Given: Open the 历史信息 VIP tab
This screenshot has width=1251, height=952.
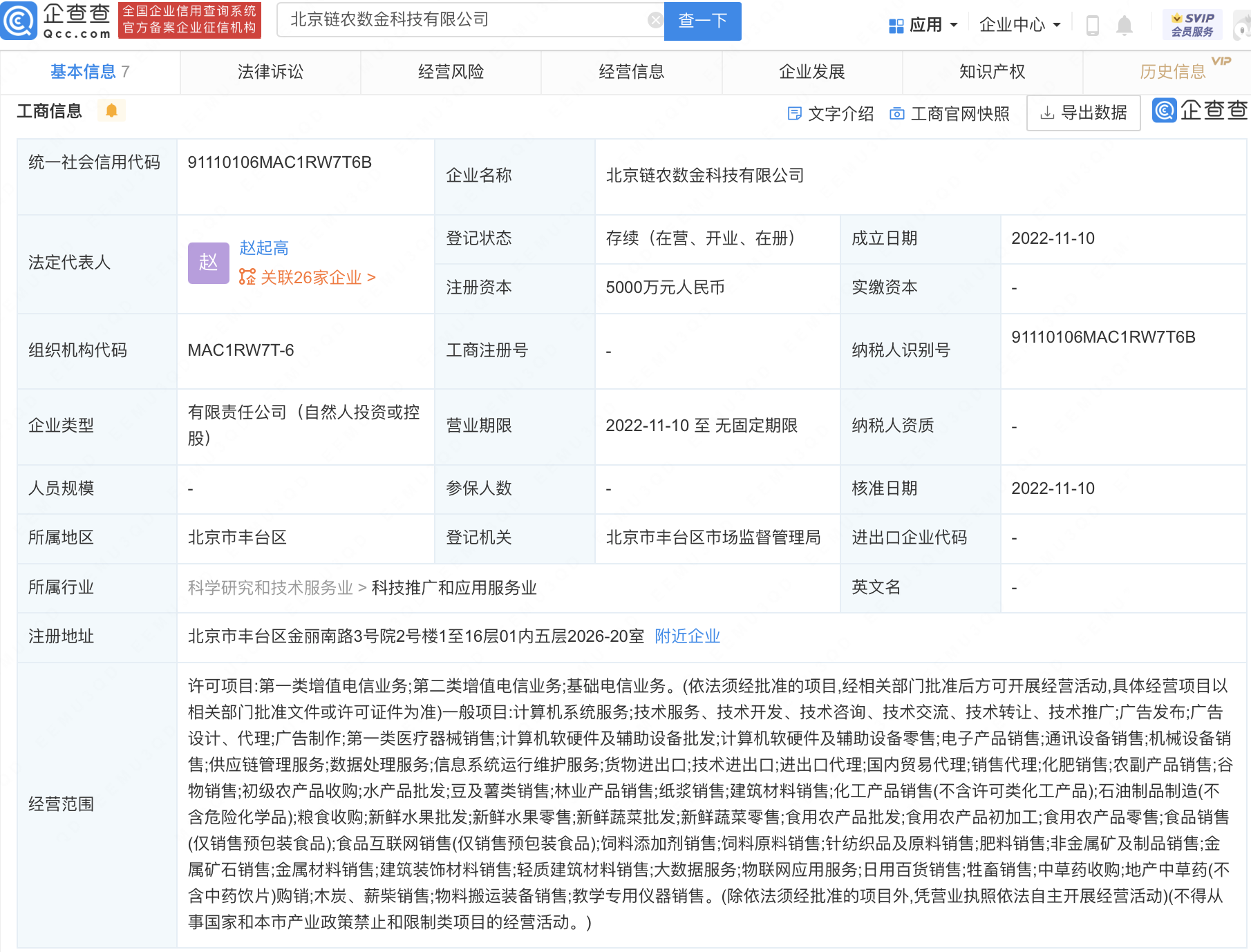Looking at the screenshot, I should pyautogui.click(x=1173, y=72).
